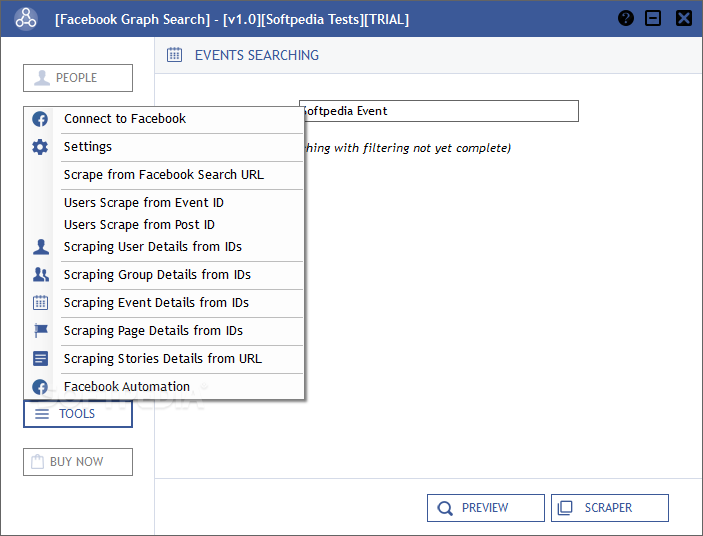The width and height of the screenshot is (703, 536).
Task: Click the calendar icon beside Scraping Event Details
Action: click(x=40, y=303)
